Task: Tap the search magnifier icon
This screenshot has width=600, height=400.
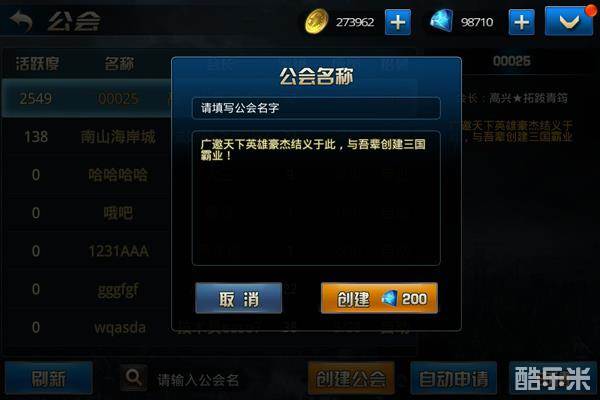Action: 134,377
